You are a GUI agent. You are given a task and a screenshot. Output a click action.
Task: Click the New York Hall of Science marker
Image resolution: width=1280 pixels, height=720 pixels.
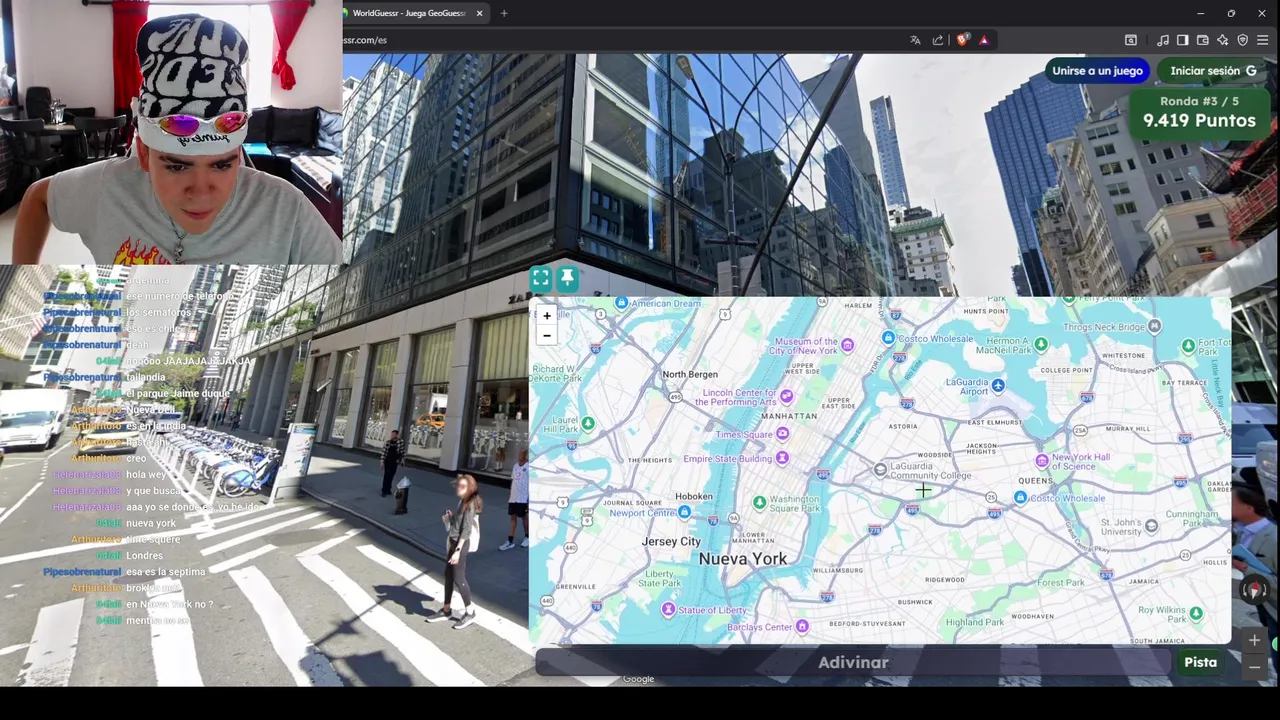1042,460
